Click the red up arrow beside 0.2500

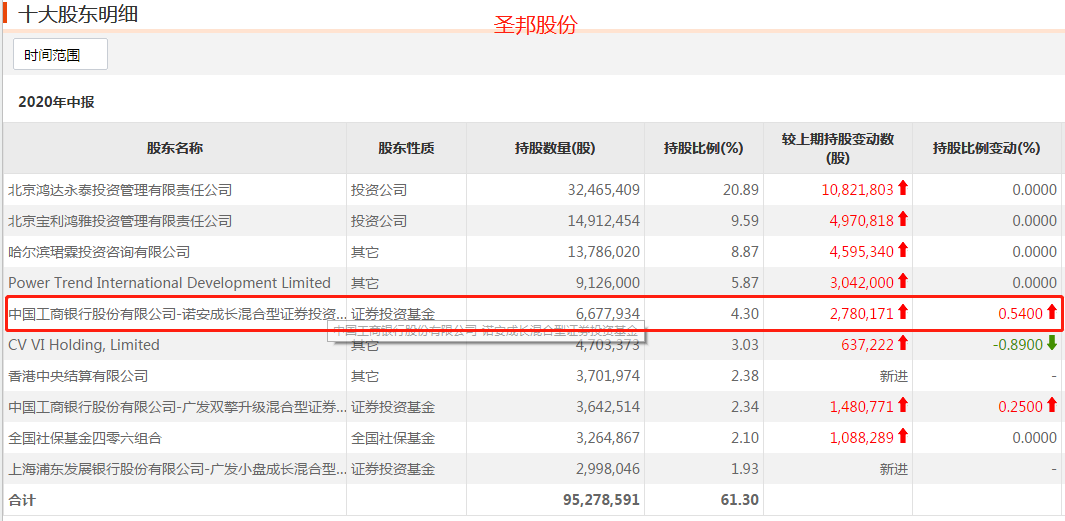point(1051,406)
